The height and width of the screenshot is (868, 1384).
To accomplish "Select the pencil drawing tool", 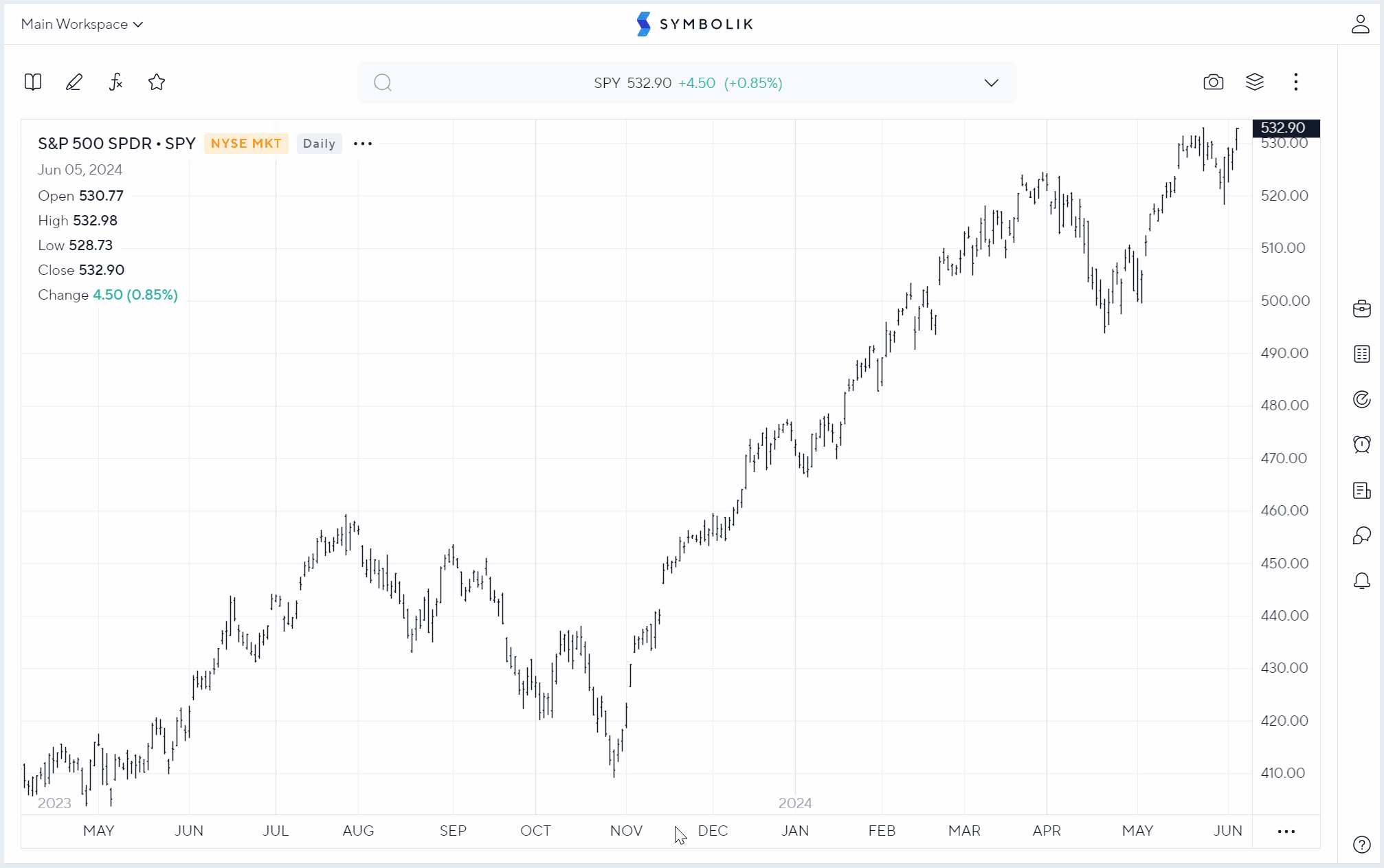I will (x=74, y=82).
